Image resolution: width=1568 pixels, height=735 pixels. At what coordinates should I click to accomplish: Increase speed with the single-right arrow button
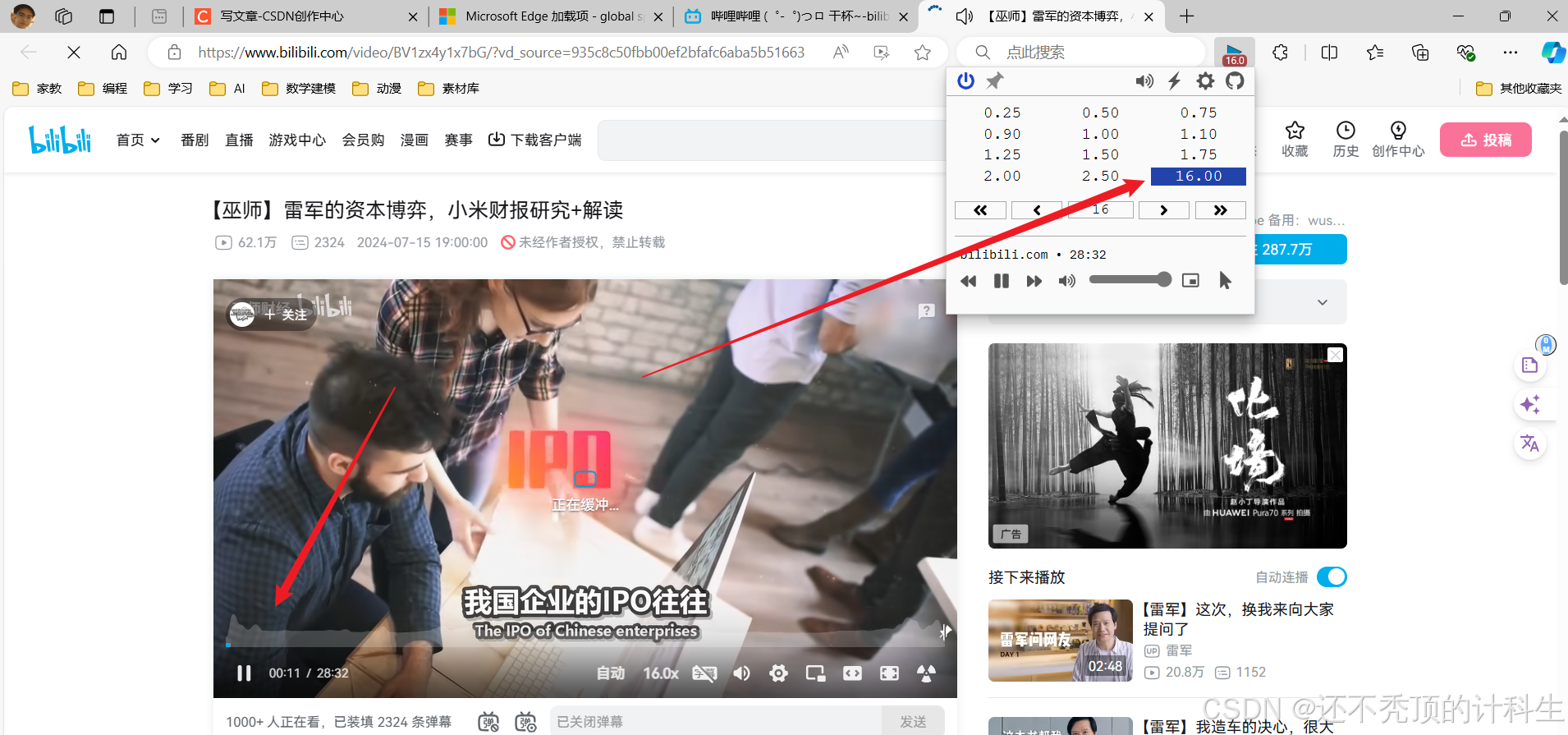click(x=1163, y=210)
